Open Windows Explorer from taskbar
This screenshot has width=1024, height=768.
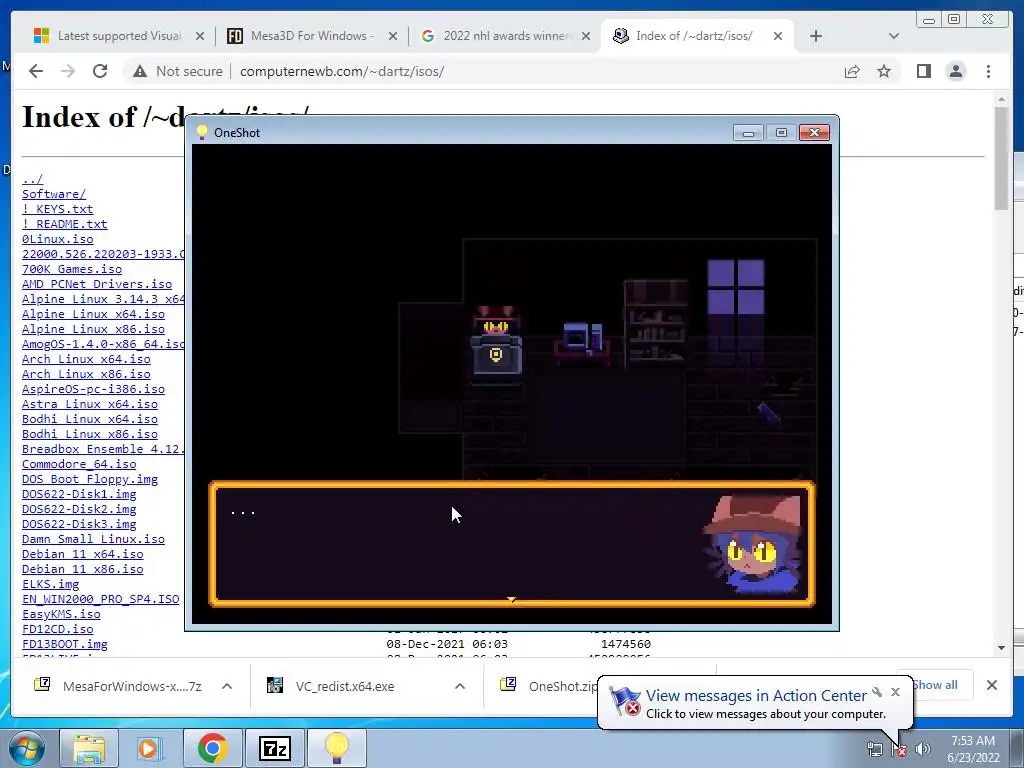pos(89,748)
